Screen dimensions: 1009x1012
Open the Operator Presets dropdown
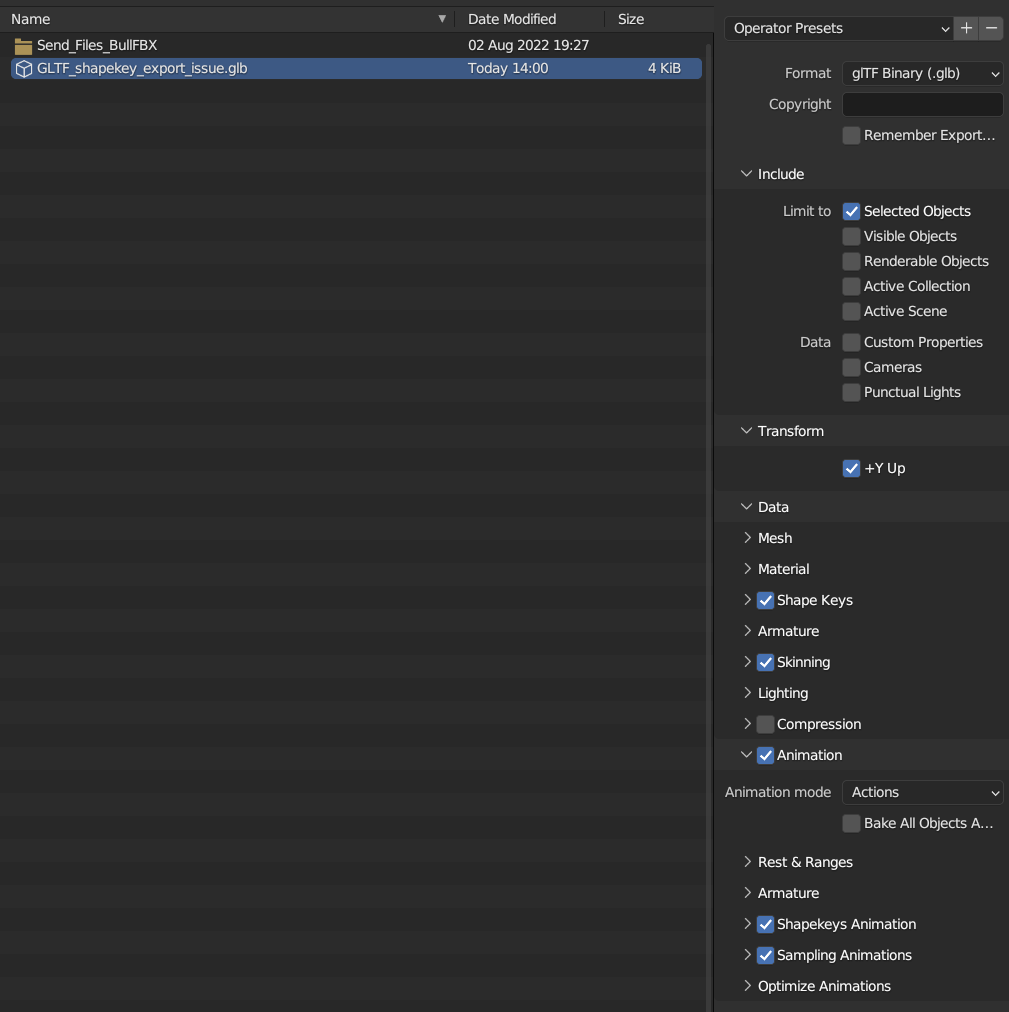[838, 28]
